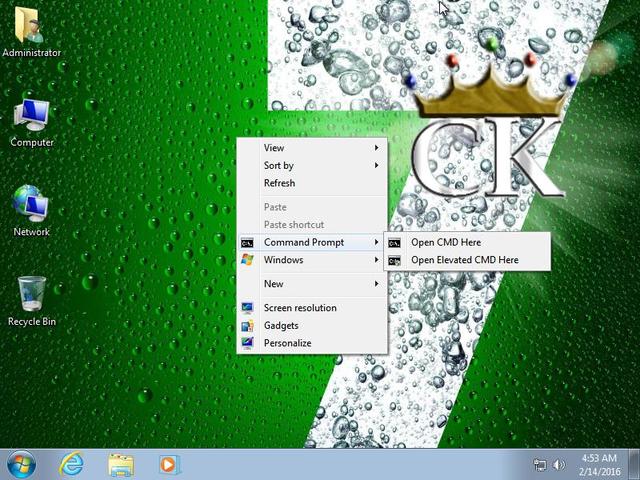Choose Open CMD Here

[467, 242]
